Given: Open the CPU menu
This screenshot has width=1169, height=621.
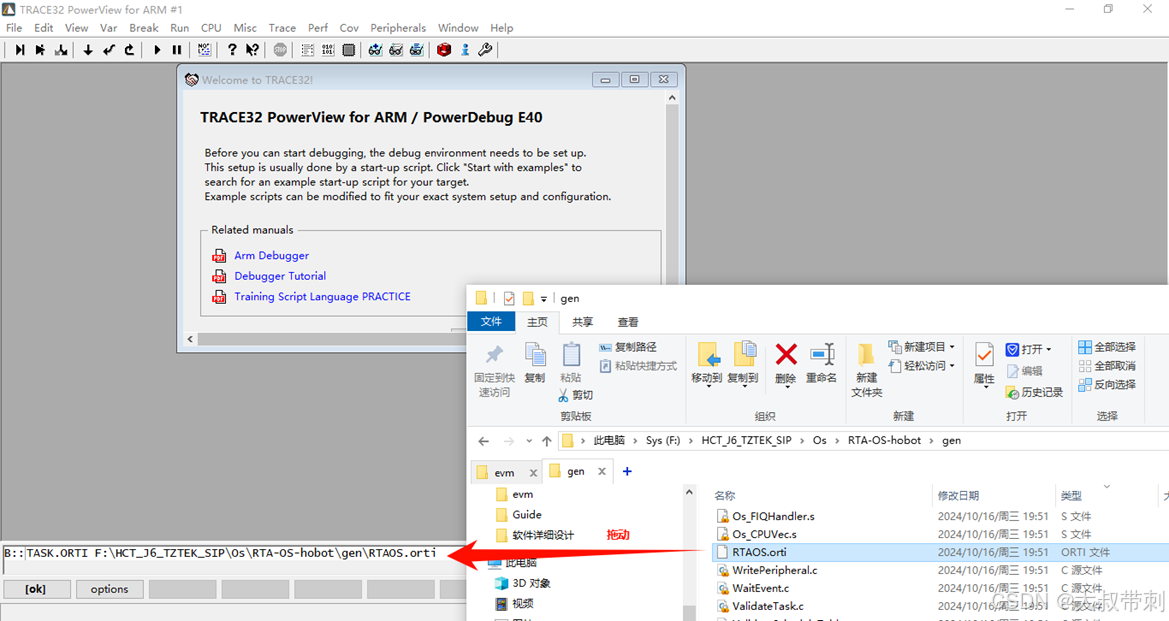Looking at the screenshot, I should [x=211, y=28].
